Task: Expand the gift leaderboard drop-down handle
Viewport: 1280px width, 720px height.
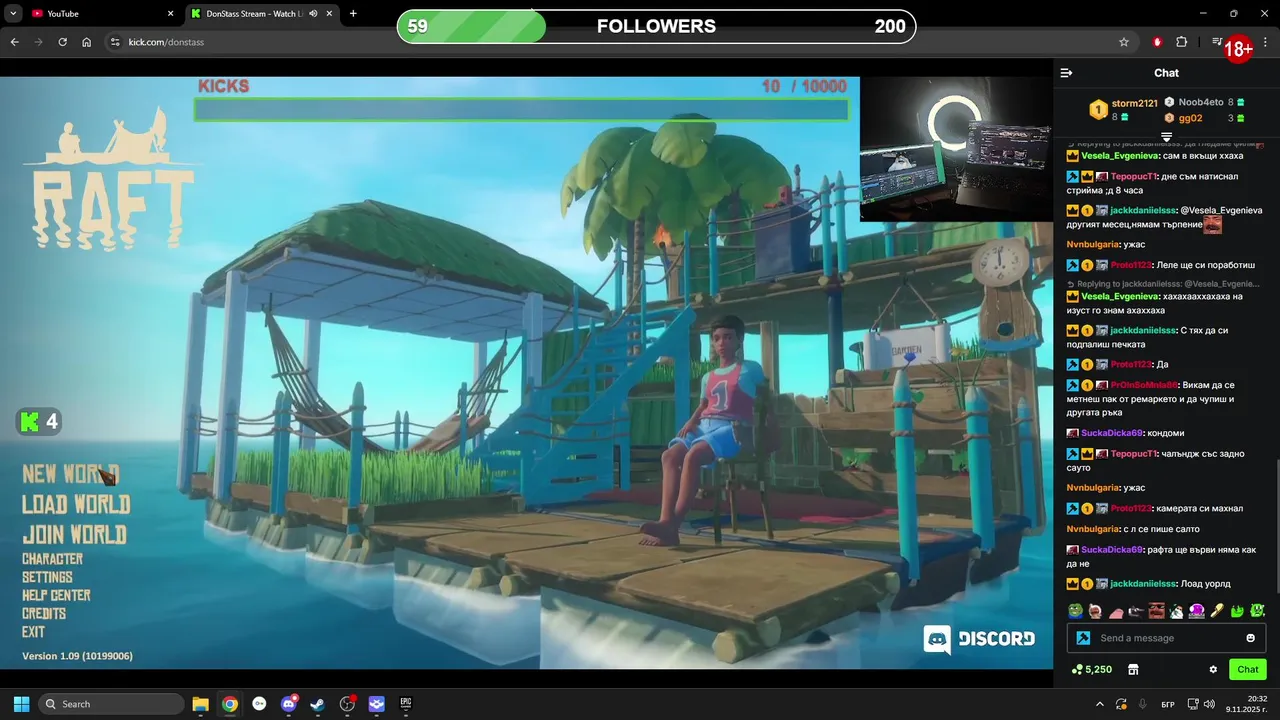Action: point(1166,137)
